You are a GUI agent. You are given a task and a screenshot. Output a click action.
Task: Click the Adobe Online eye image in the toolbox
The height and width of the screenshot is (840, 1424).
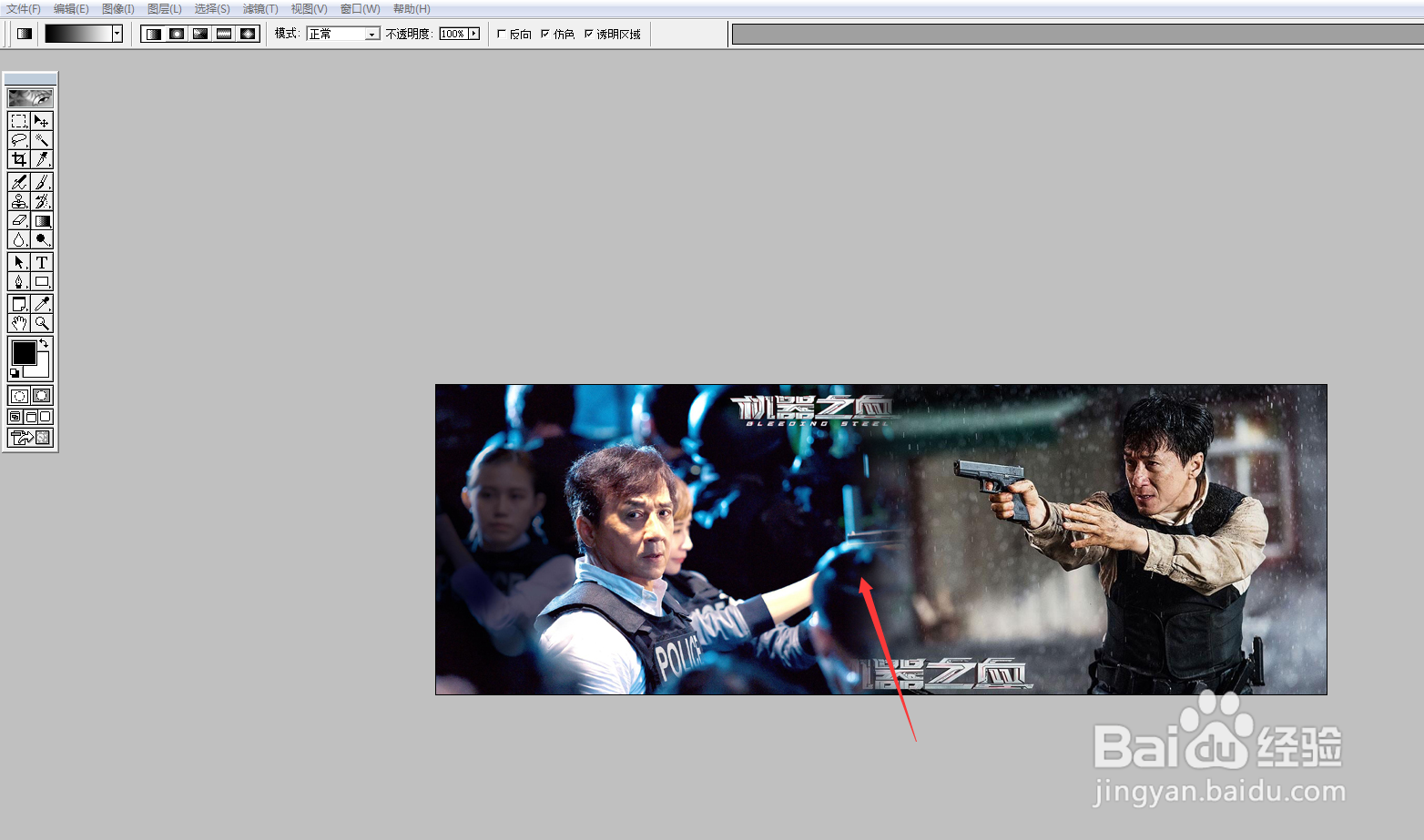(30, 97)
